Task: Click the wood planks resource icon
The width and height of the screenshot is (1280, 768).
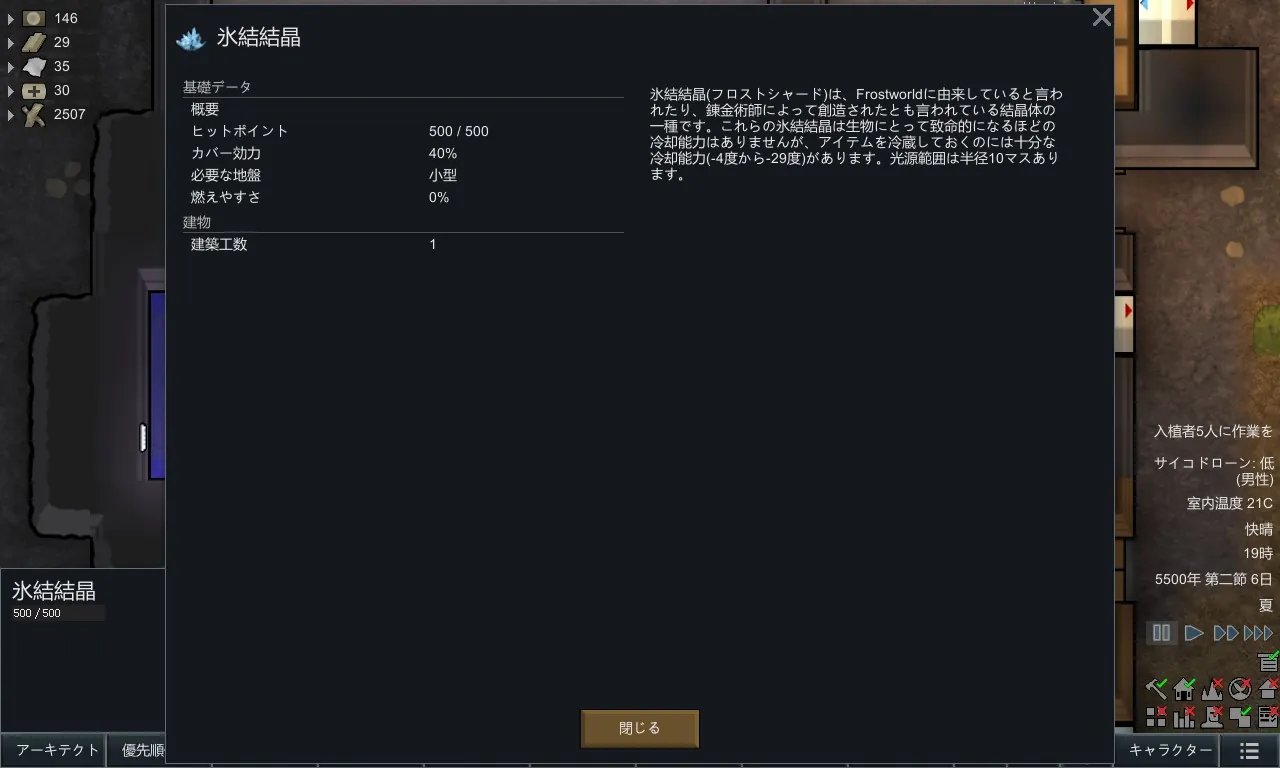Action: 34,43
